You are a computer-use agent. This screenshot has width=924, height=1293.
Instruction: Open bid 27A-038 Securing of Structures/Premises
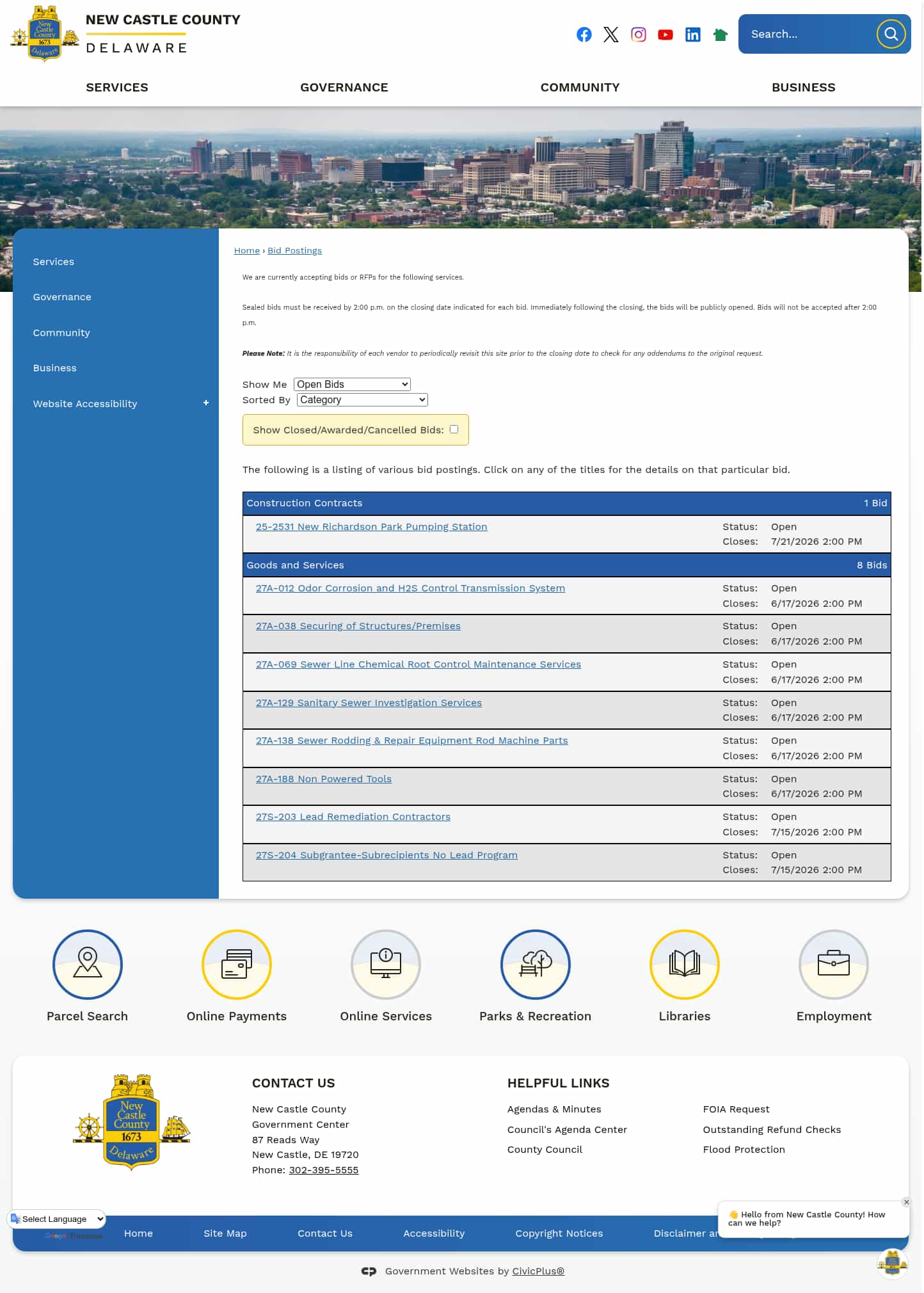pyautogui.click(x=358, y=626)
